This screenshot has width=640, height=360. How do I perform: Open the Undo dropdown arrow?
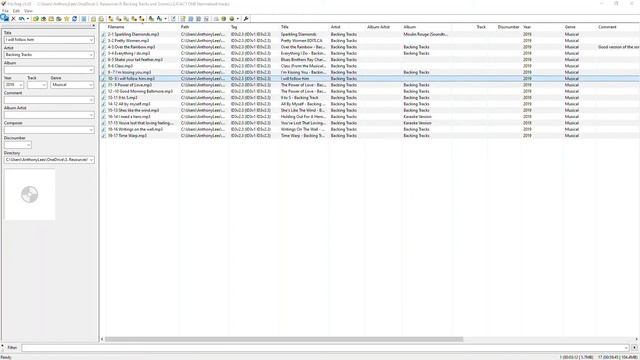(28, 19)
